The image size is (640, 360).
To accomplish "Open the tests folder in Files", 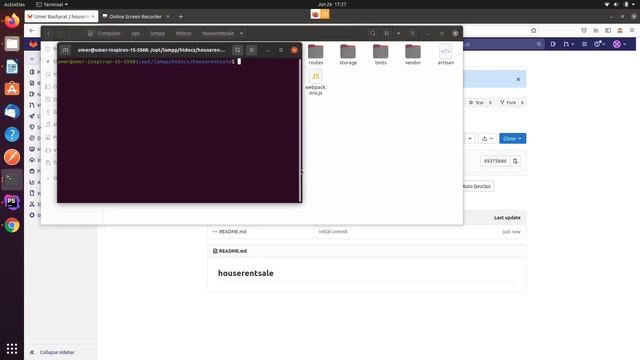I will pyautogui.click(x=380, y=55).
